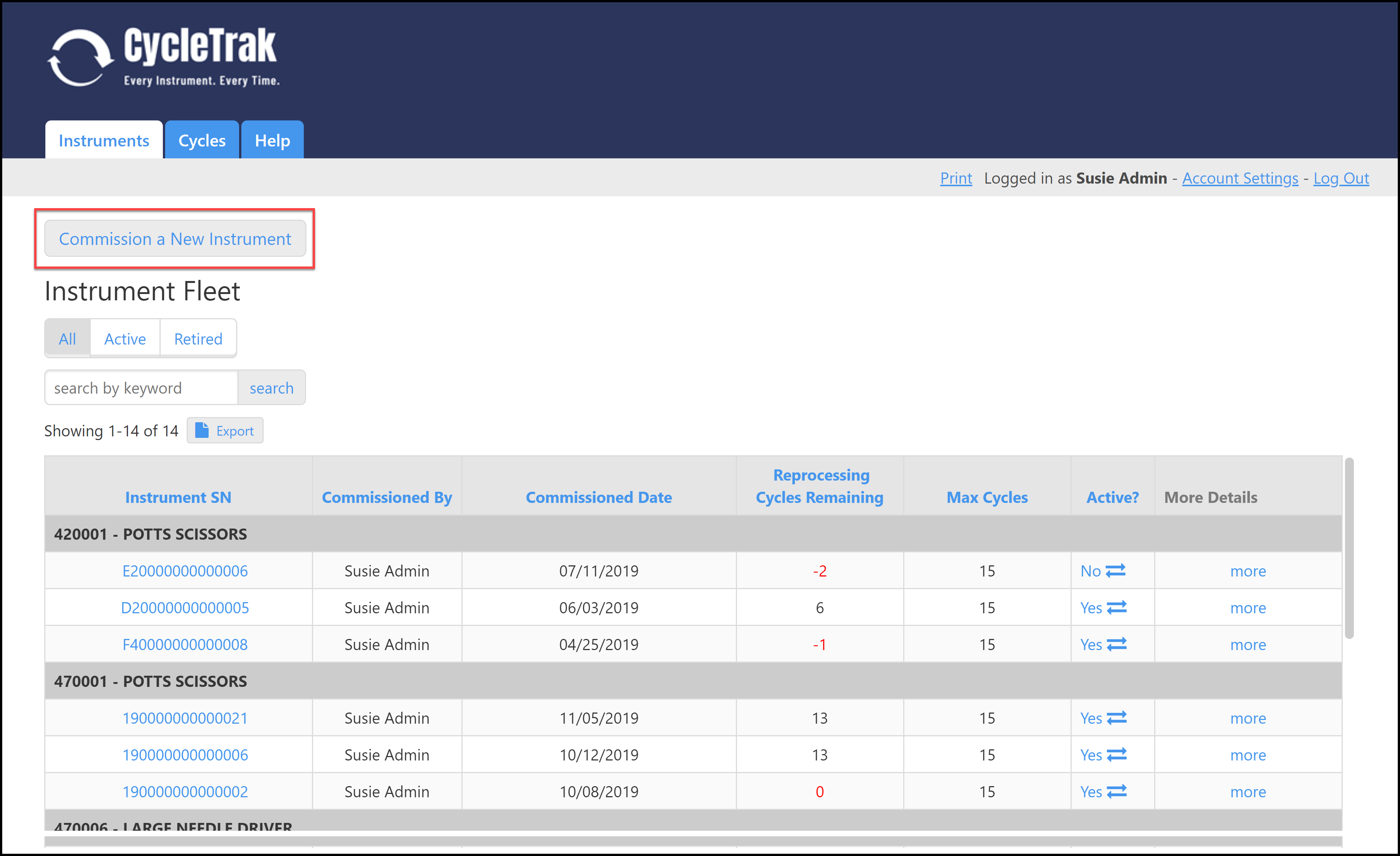
Task: Click the table vertical scrollbar
Action: (x=1349, y=548)
